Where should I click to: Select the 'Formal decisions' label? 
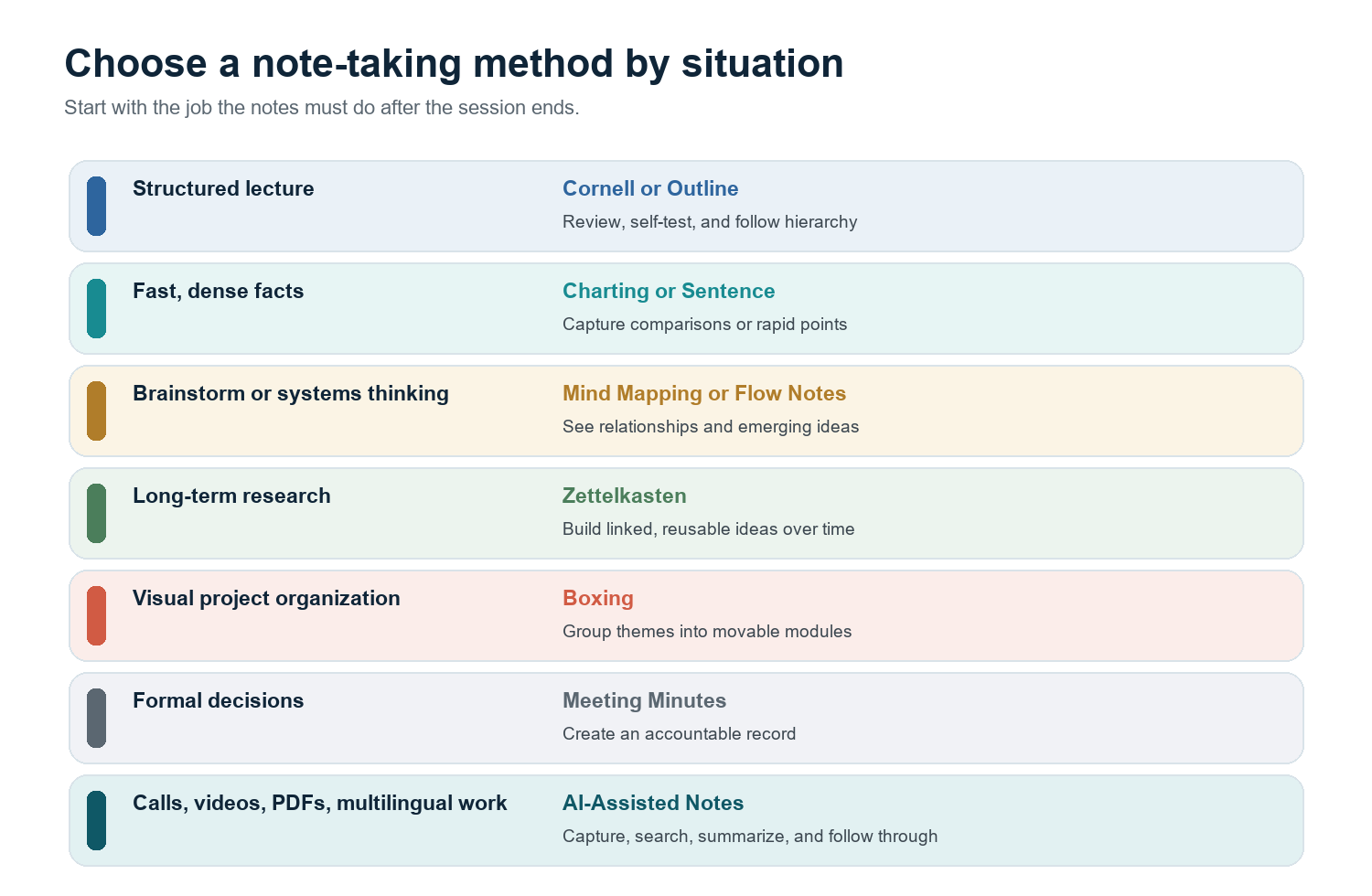(x=218, y=700)
